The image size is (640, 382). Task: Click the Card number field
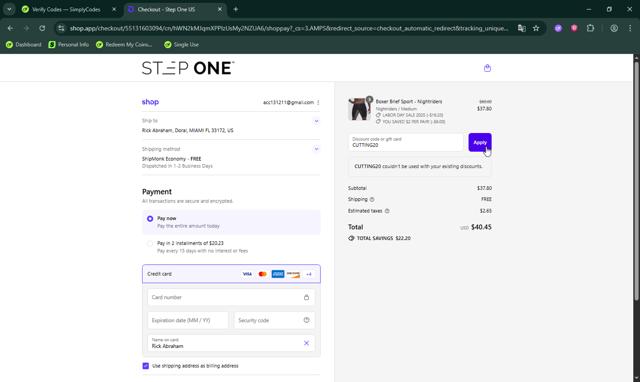click(x=231, y=298)
